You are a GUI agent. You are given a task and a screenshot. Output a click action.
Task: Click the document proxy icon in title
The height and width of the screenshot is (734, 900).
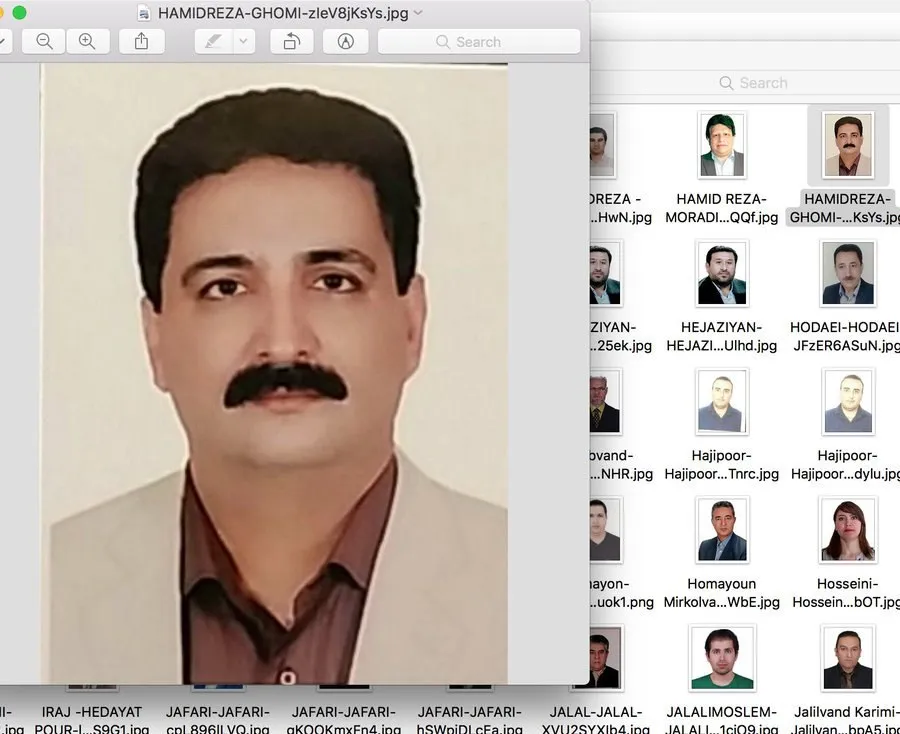click(143, 13)
